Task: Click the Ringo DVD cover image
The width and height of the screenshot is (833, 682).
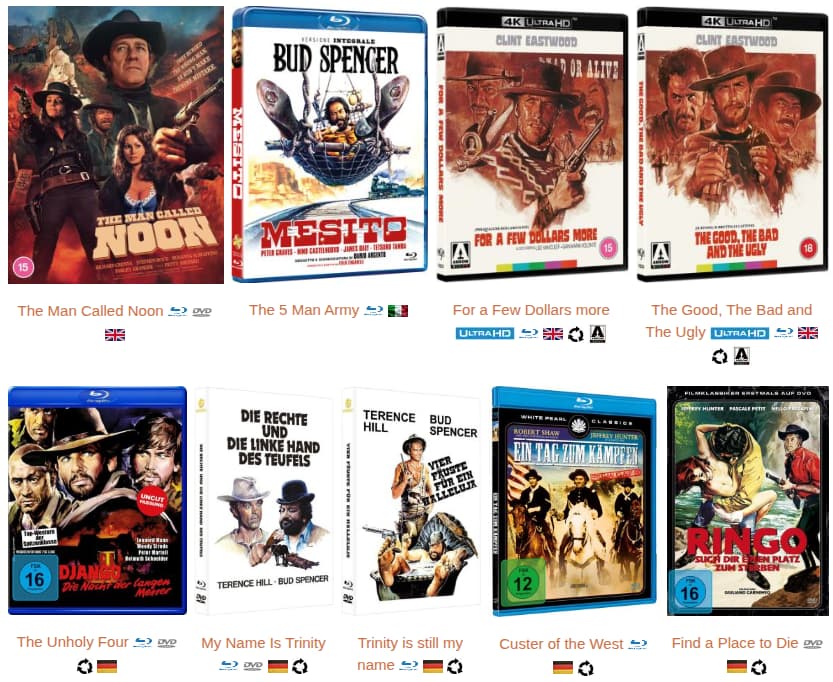Action: (x=747, y=501)
